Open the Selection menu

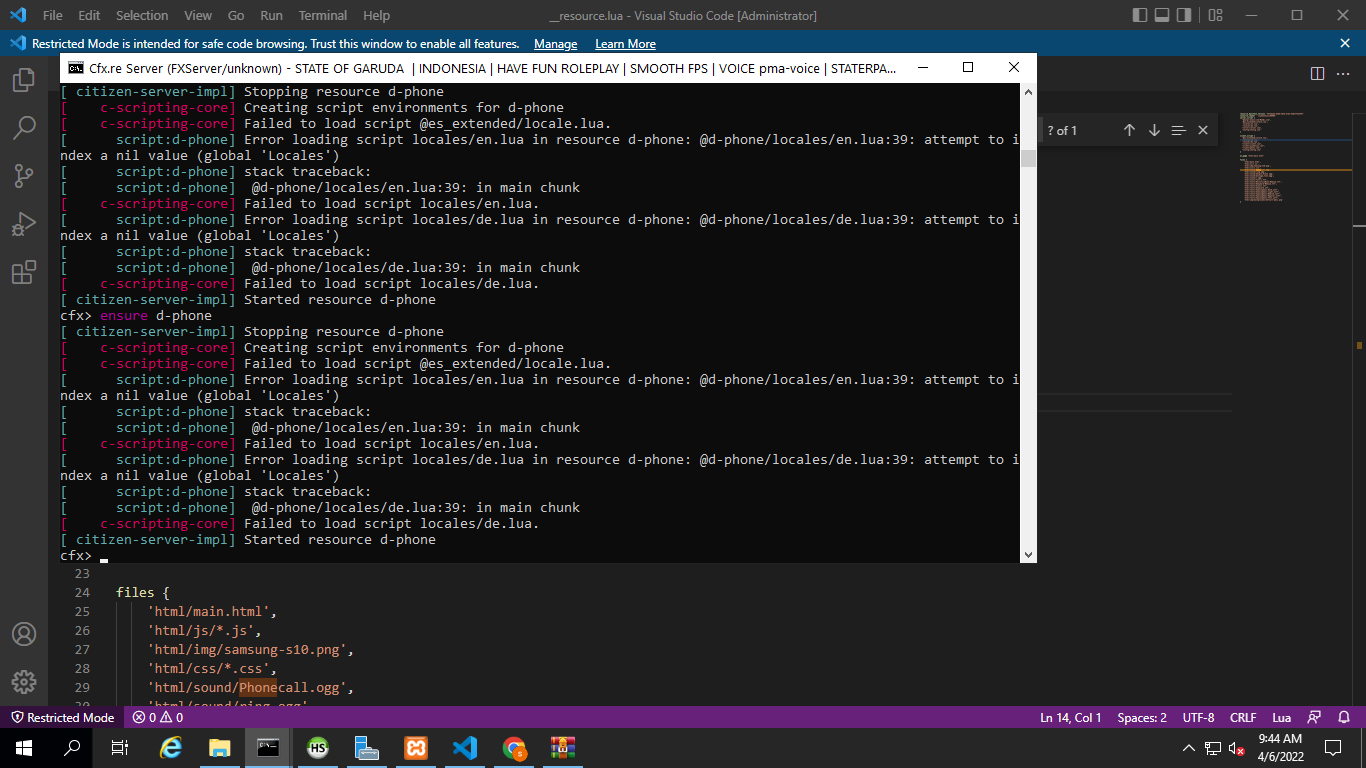tap(142, 15)
